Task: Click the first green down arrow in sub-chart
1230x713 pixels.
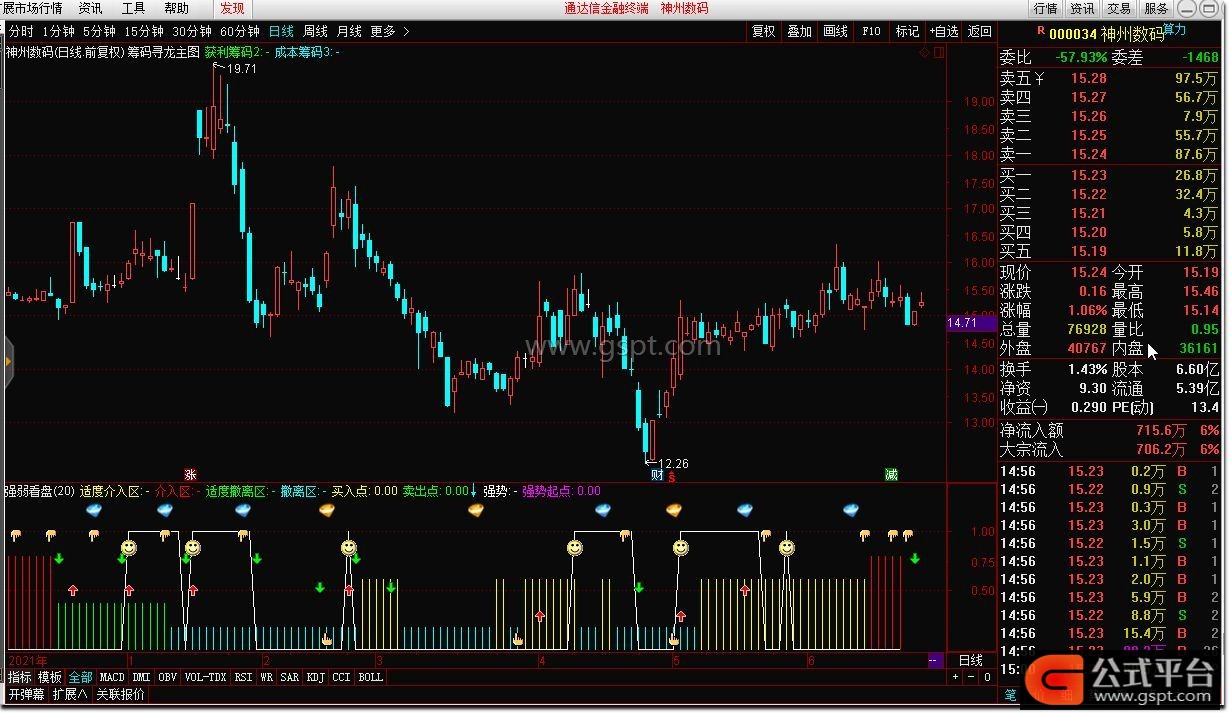Action: 59,558
